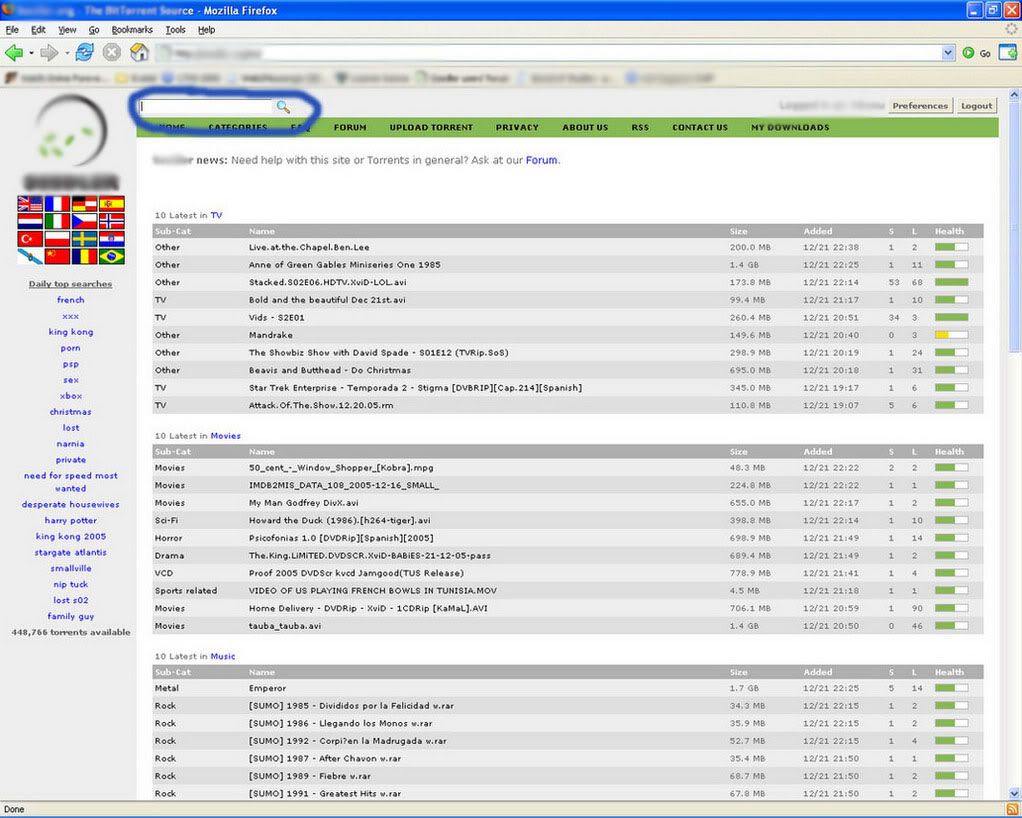Open the PRIVACY page
The height and width of the screenshot is (818, 1022).
[517, 128]
